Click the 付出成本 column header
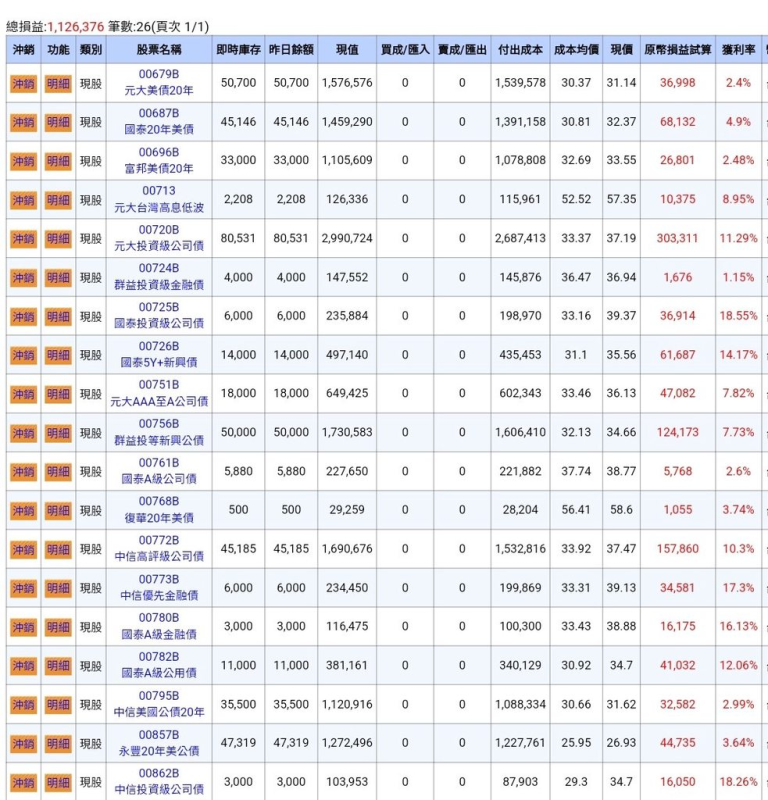The image size is (768, 800). [520, 49]
